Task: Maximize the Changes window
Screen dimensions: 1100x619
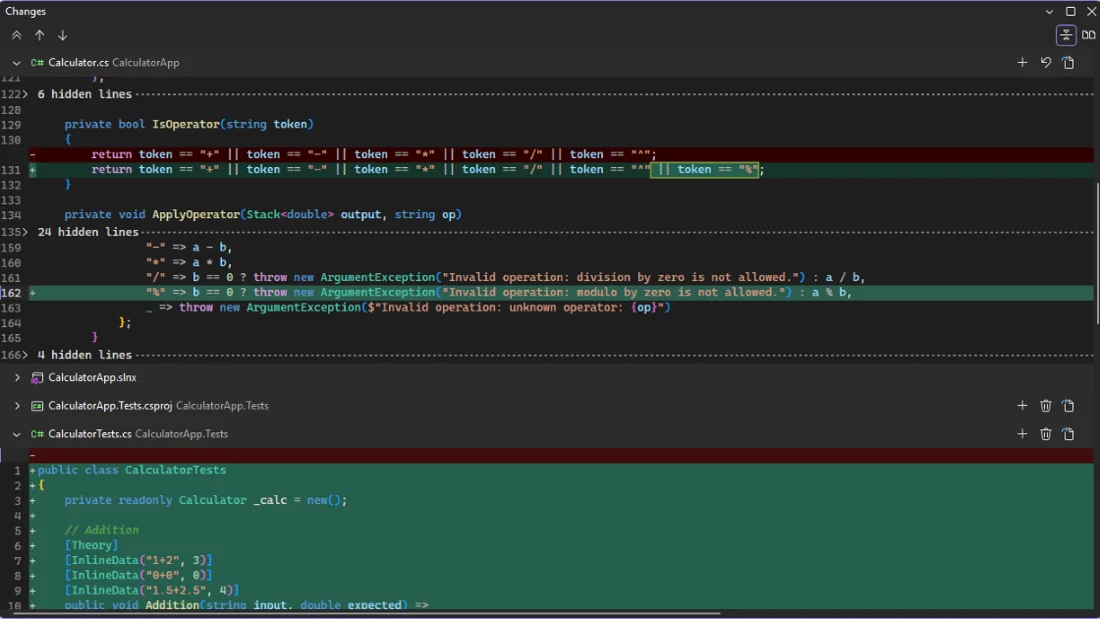Action: pyautogui.click(x=1070, y=11)
